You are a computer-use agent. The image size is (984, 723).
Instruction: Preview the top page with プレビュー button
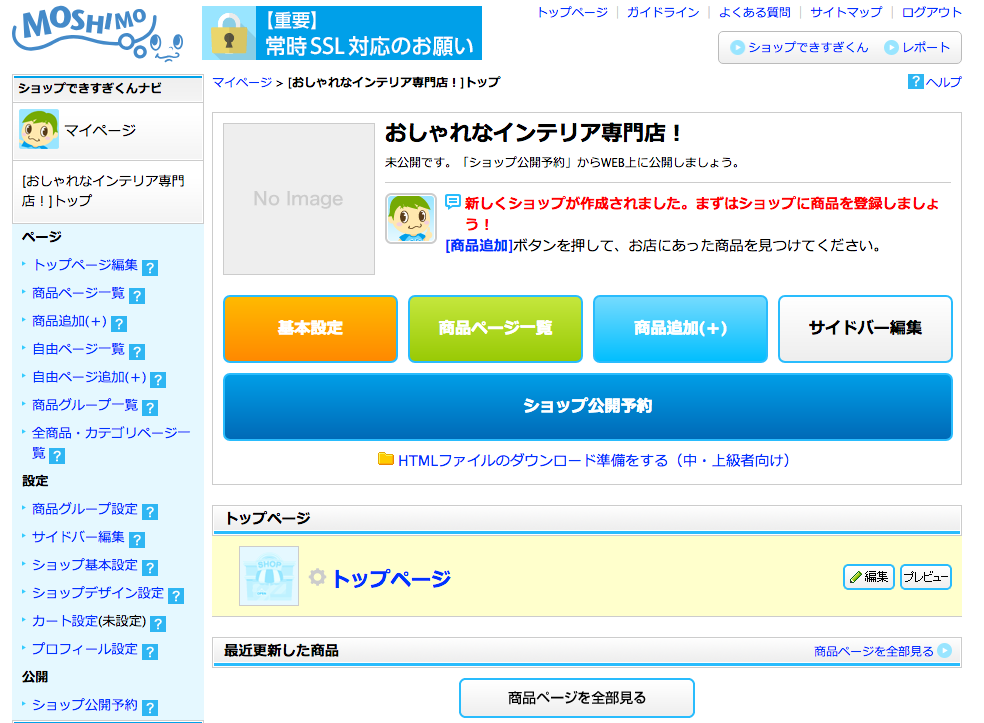925,577
